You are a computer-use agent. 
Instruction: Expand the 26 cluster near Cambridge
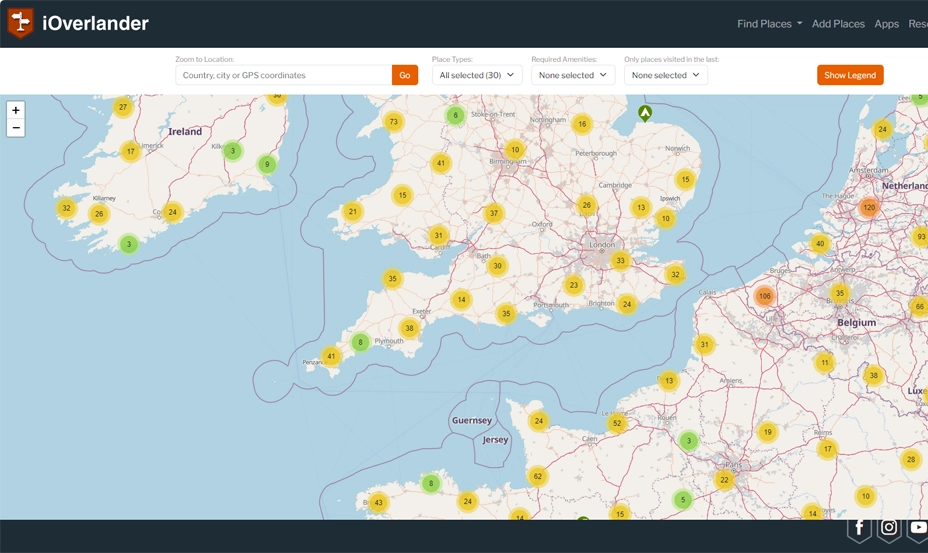[x=587, y=205]
